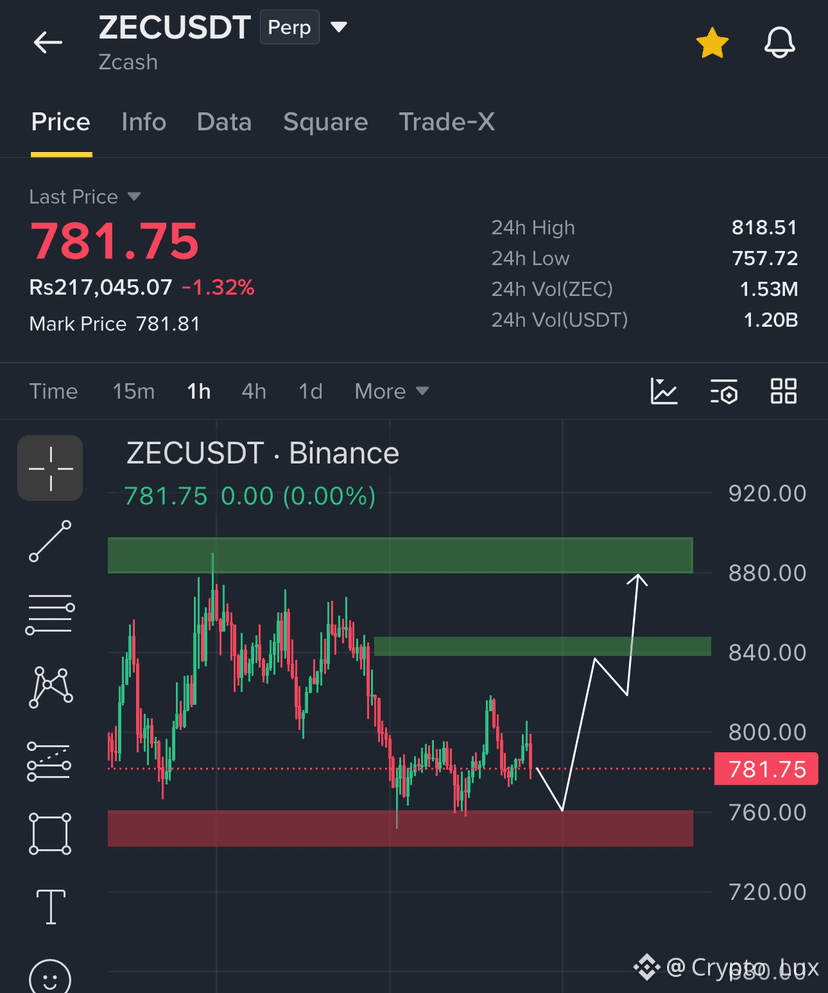Click the 24h High value 818.51
This screenshot has height=993, width=828.
(x=765, y=227)
